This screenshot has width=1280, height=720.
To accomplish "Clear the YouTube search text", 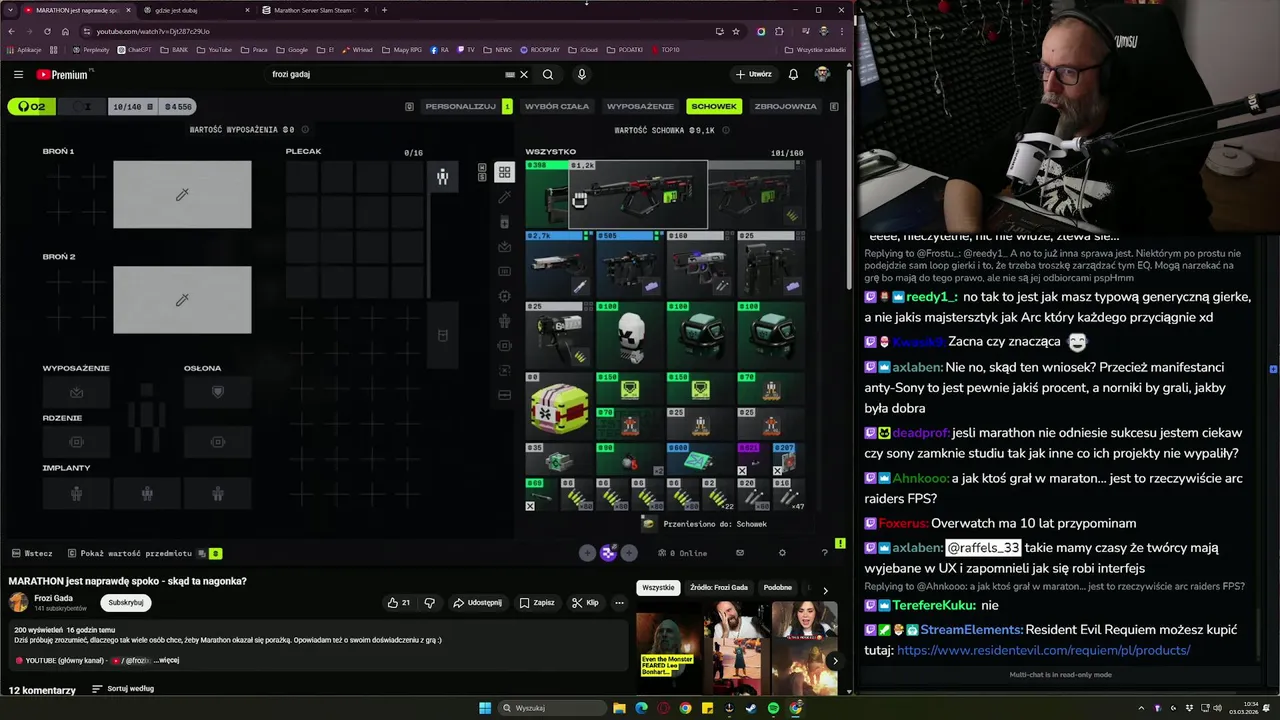I will tap(523, 74).
